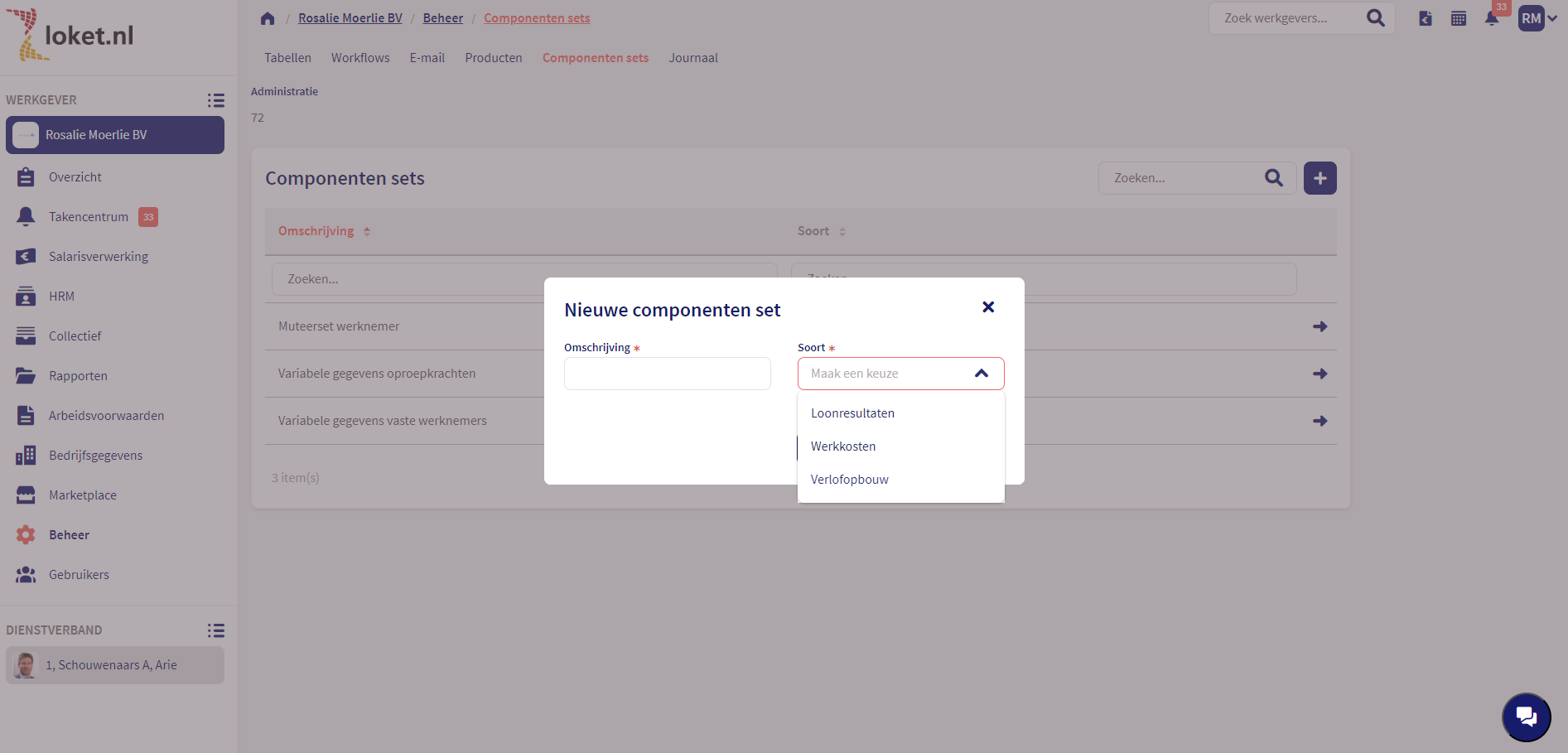Click the notifications bell icon

click(x=1492, y=18)
